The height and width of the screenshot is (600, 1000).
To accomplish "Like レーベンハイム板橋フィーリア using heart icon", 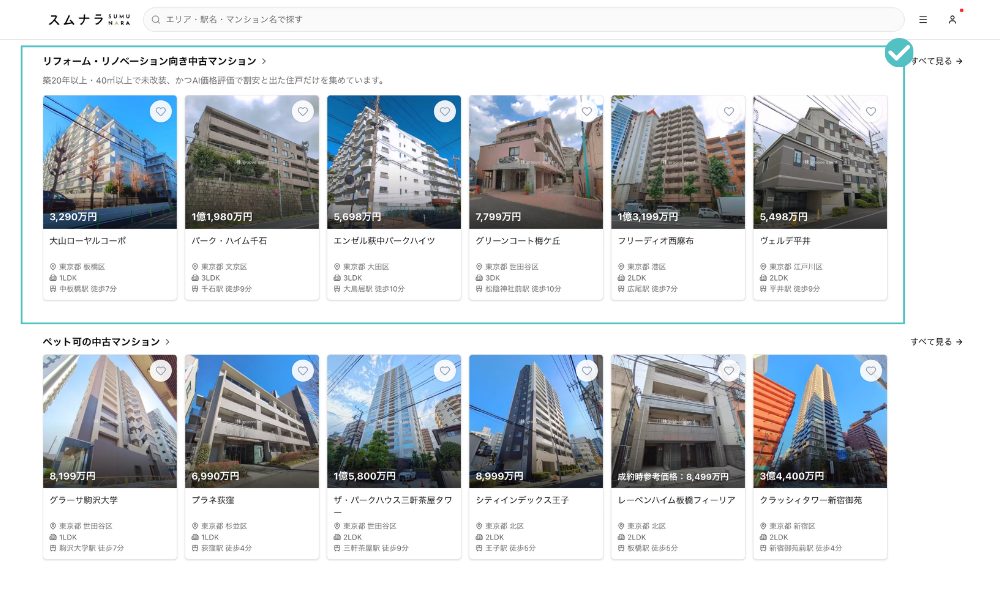I will (729, 370).
